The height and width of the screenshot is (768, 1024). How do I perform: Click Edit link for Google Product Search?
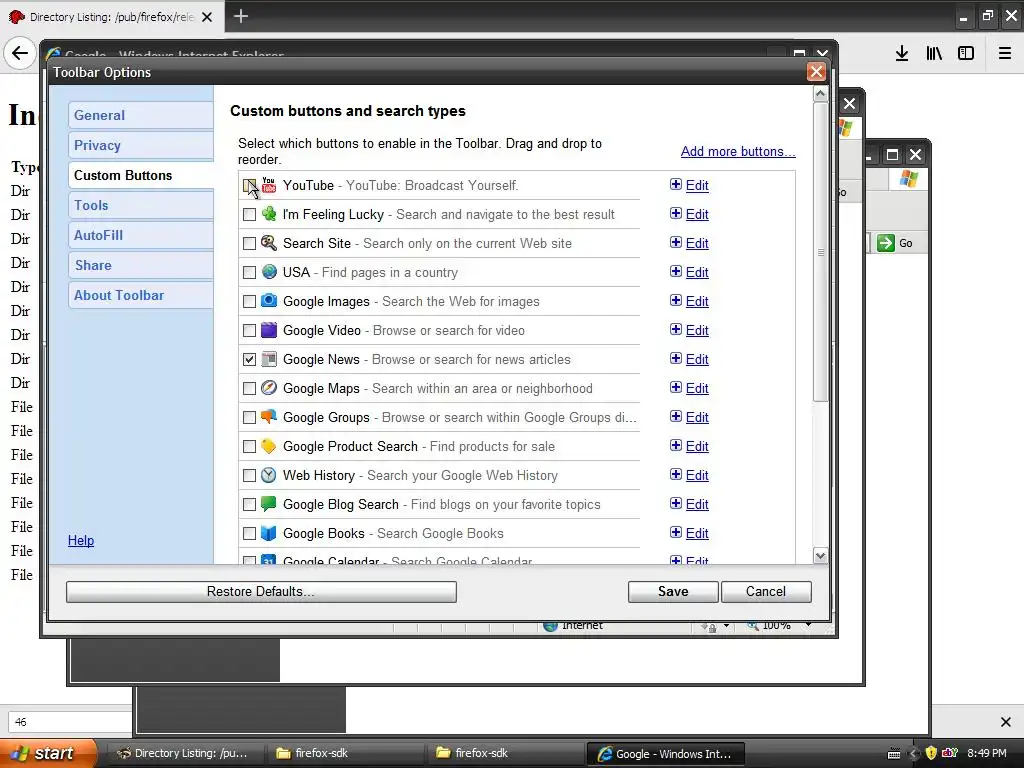pos(697,446)
